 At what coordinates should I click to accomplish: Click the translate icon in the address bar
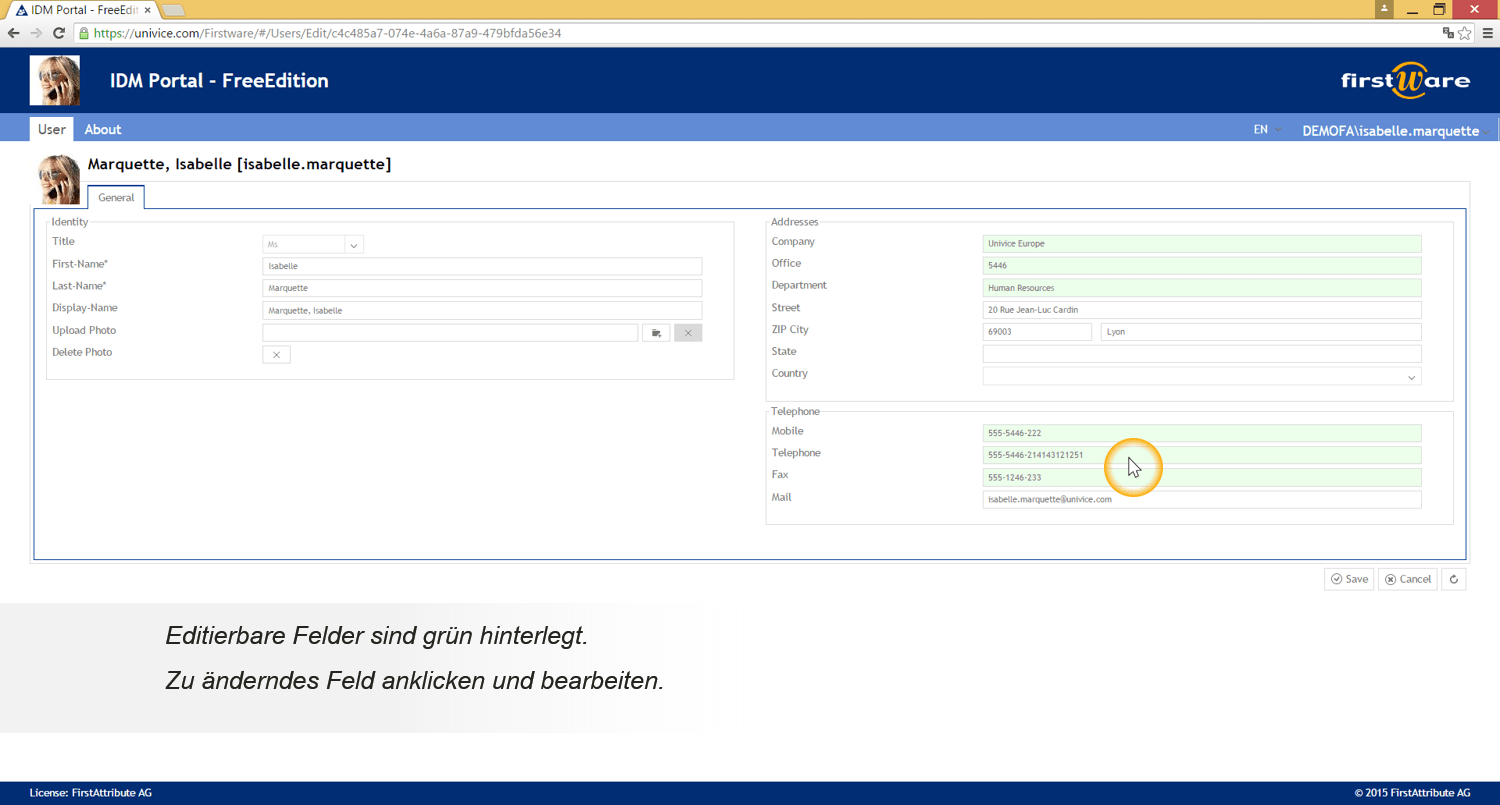pyautogui.click(x=1448, y=33)
